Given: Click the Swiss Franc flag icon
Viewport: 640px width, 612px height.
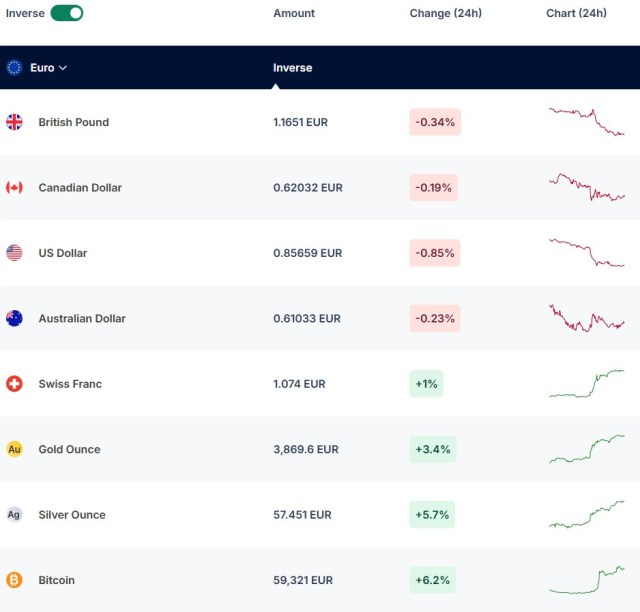Looking at the screenshot, I should [x=14, y=384].
